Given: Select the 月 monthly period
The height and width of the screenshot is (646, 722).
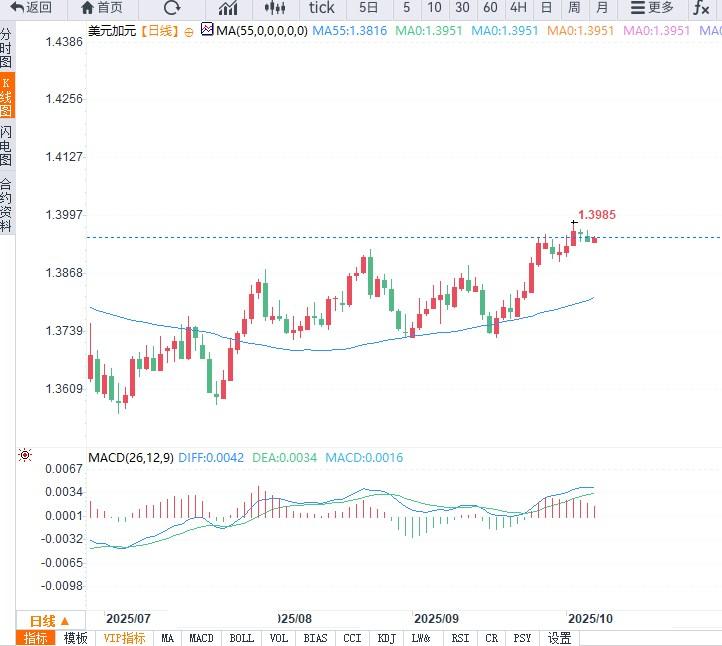Looking at the screenshot, I should 601,8.
